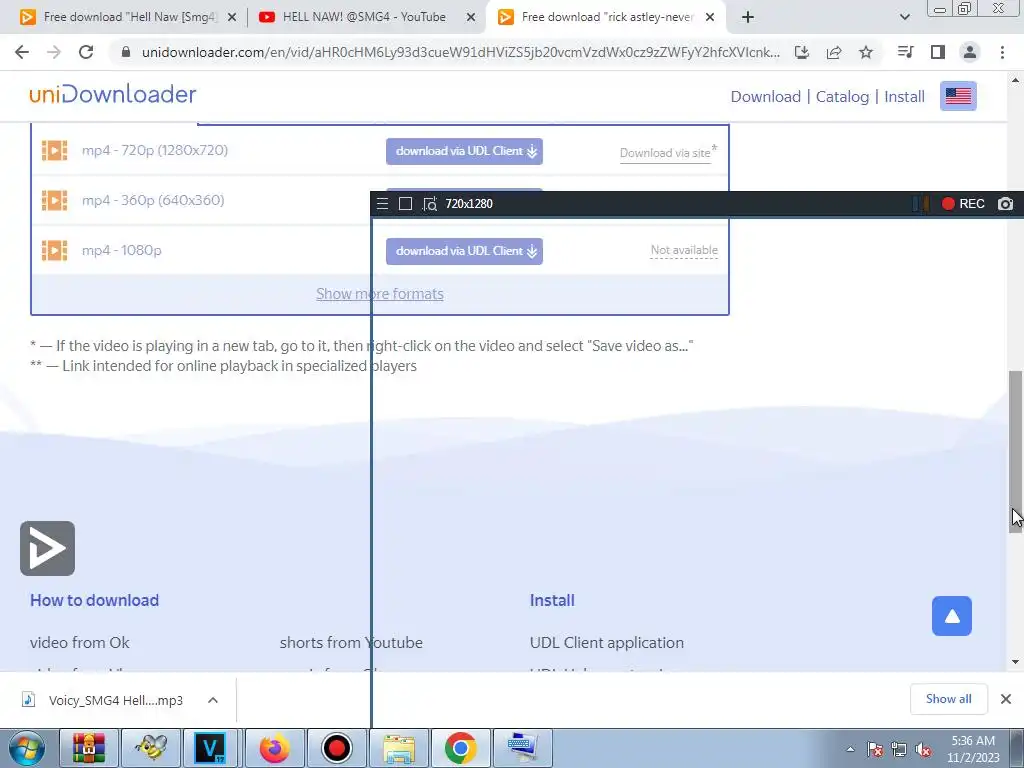The image size is (1024, 768).
Task: Click the scrollbar down arrow
Action: [x=1016, y=662]
